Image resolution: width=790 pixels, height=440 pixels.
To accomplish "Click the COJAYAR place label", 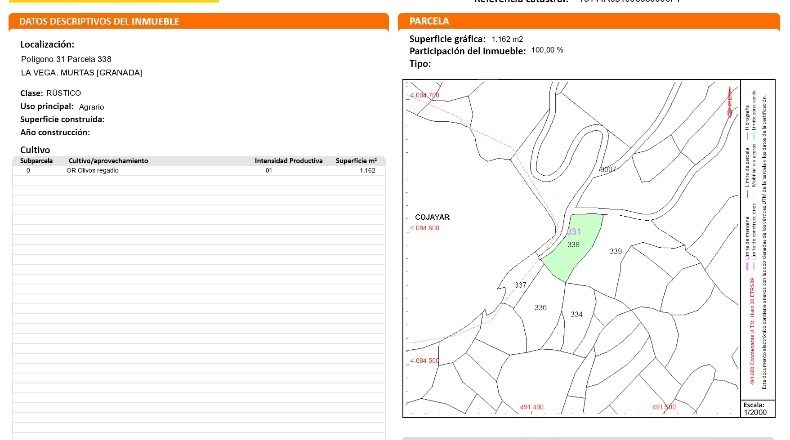I will (x=432, y=217).
